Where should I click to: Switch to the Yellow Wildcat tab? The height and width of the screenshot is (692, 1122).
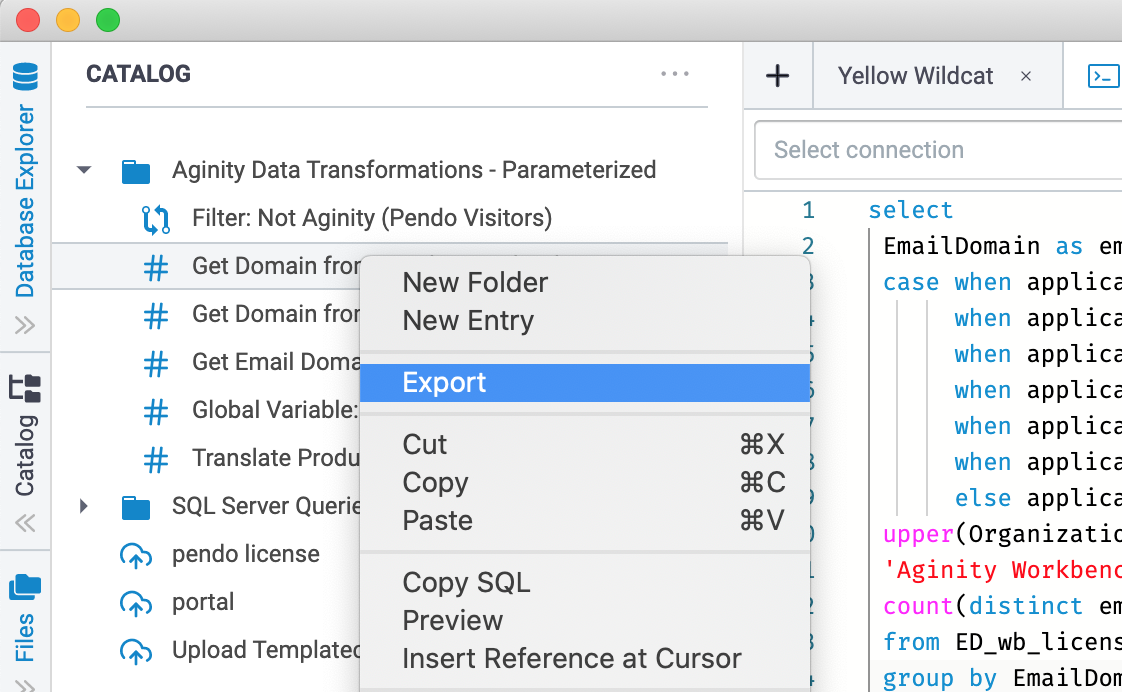point(915,76)
